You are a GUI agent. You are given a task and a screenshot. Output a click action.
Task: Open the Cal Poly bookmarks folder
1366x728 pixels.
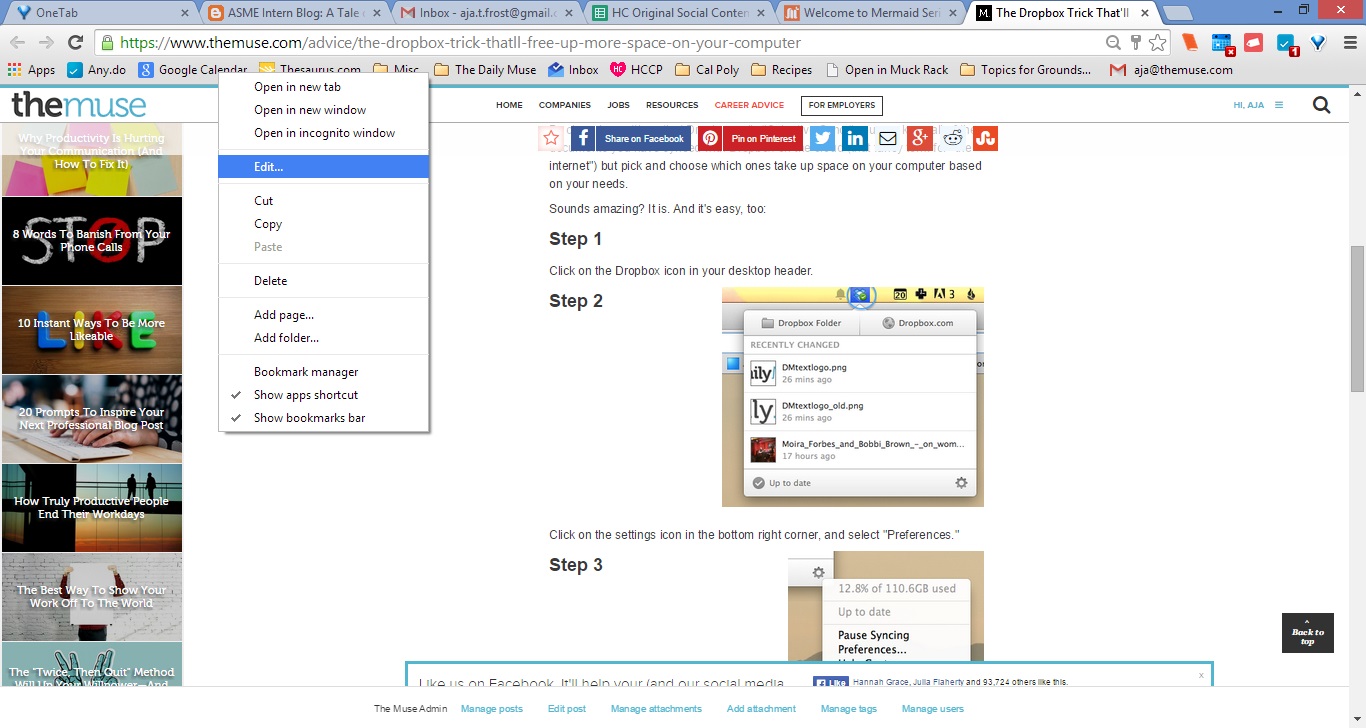[708, 70]
